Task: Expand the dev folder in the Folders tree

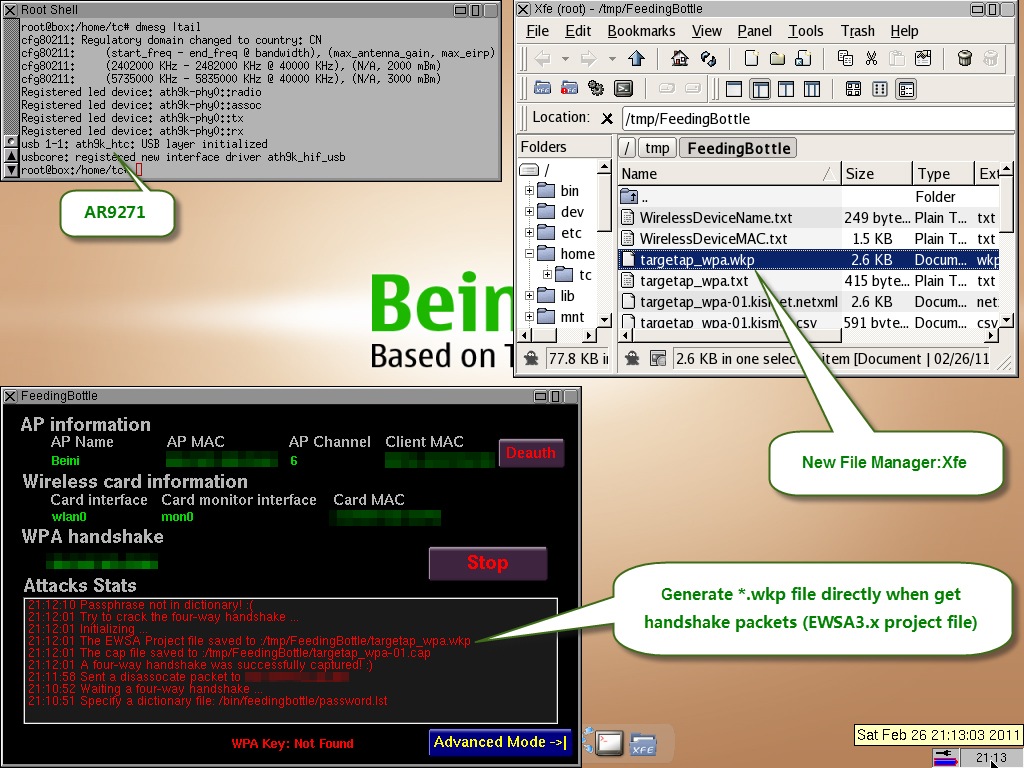Action: click(x=529, y=212)
